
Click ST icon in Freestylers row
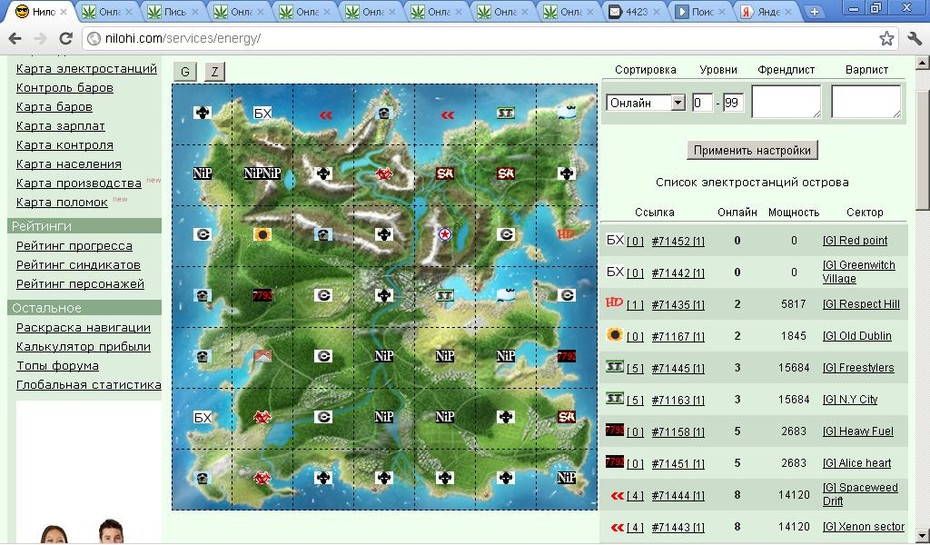tap(614, 366)
